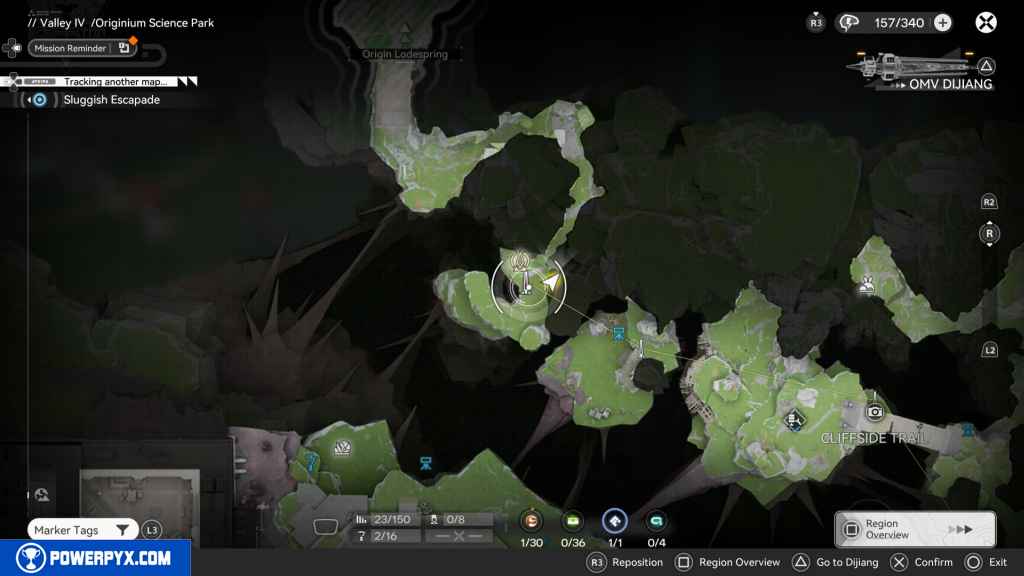
Task: Select the Sluggish Escapade mission entry
Action: click(110, 100)
